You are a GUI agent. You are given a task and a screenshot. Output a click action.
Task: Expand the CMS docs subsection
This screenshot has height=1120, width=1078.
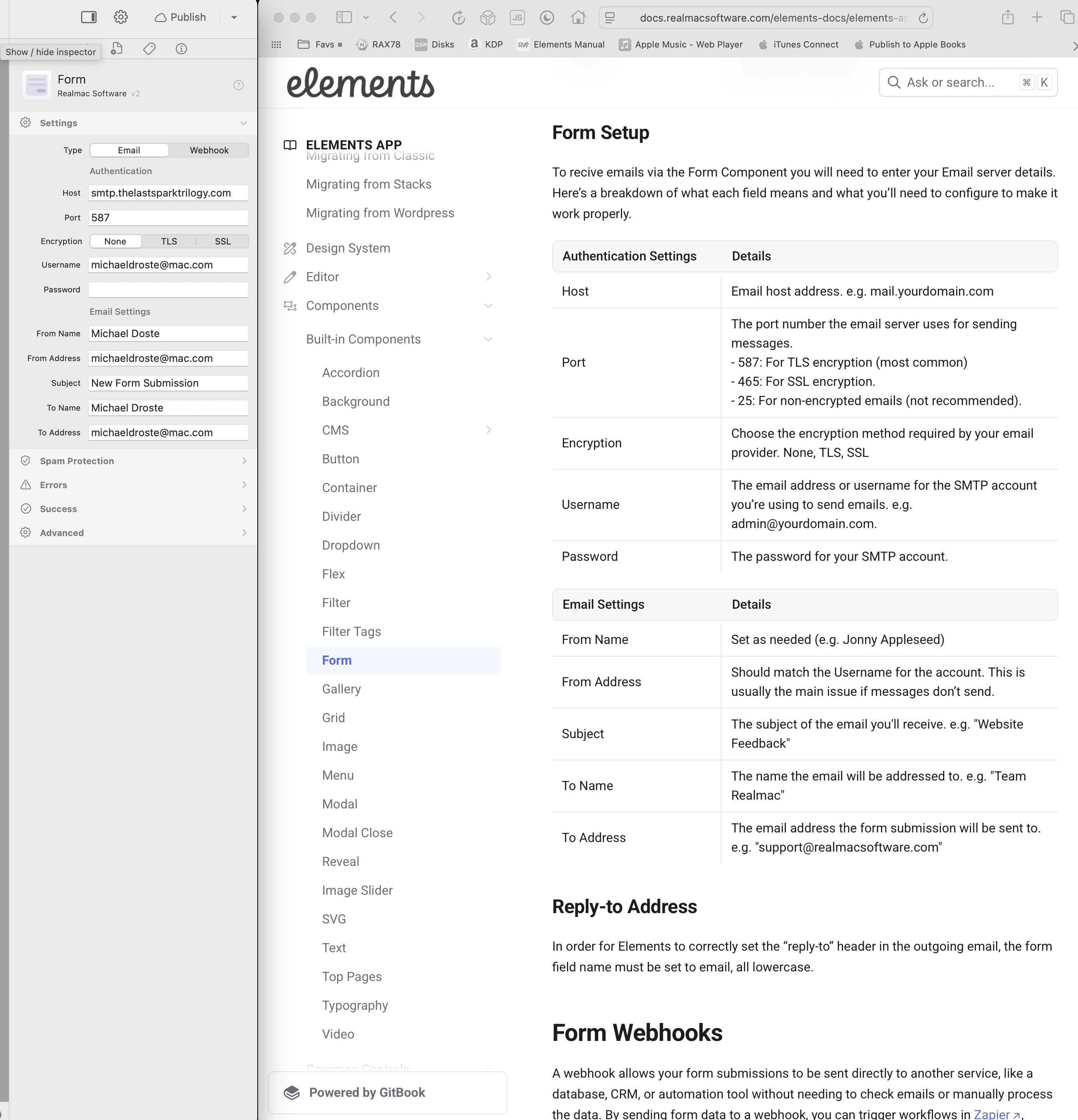[489, 430]
